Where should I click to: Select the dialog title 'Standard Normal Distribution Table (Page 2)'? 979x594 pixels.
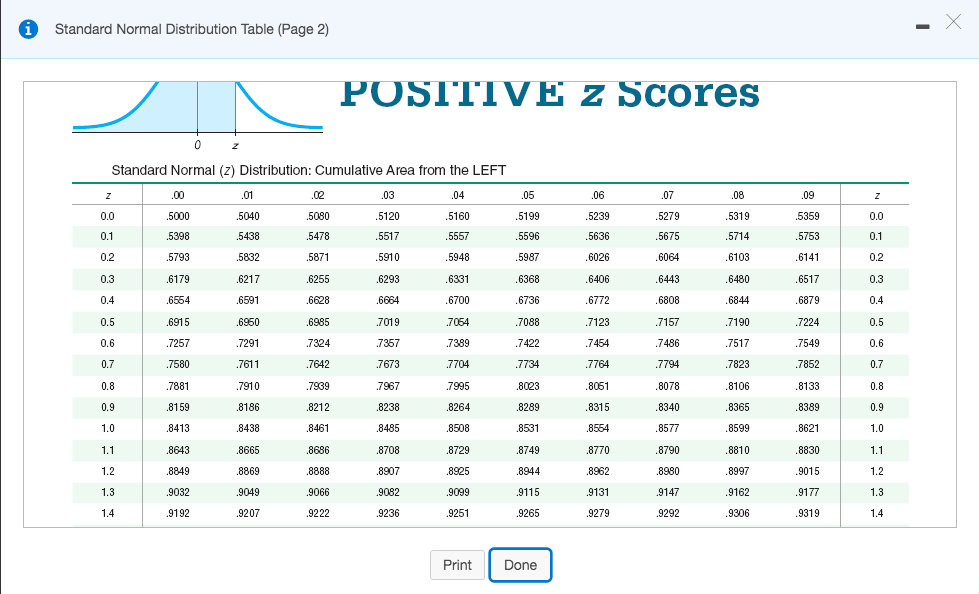click(x=192, y=29)
